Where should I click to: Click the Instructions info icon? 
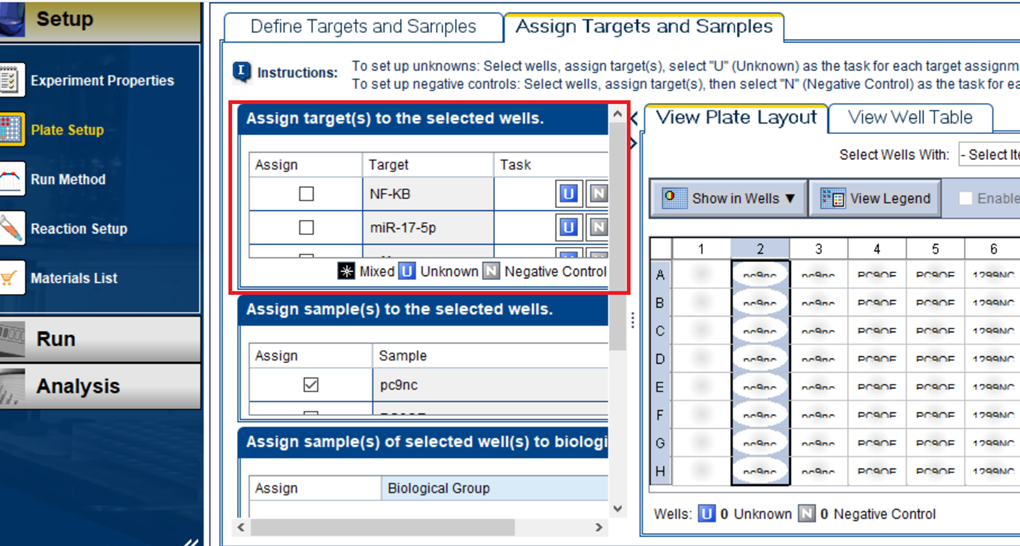pyautogui.click(x=242, y=72)
